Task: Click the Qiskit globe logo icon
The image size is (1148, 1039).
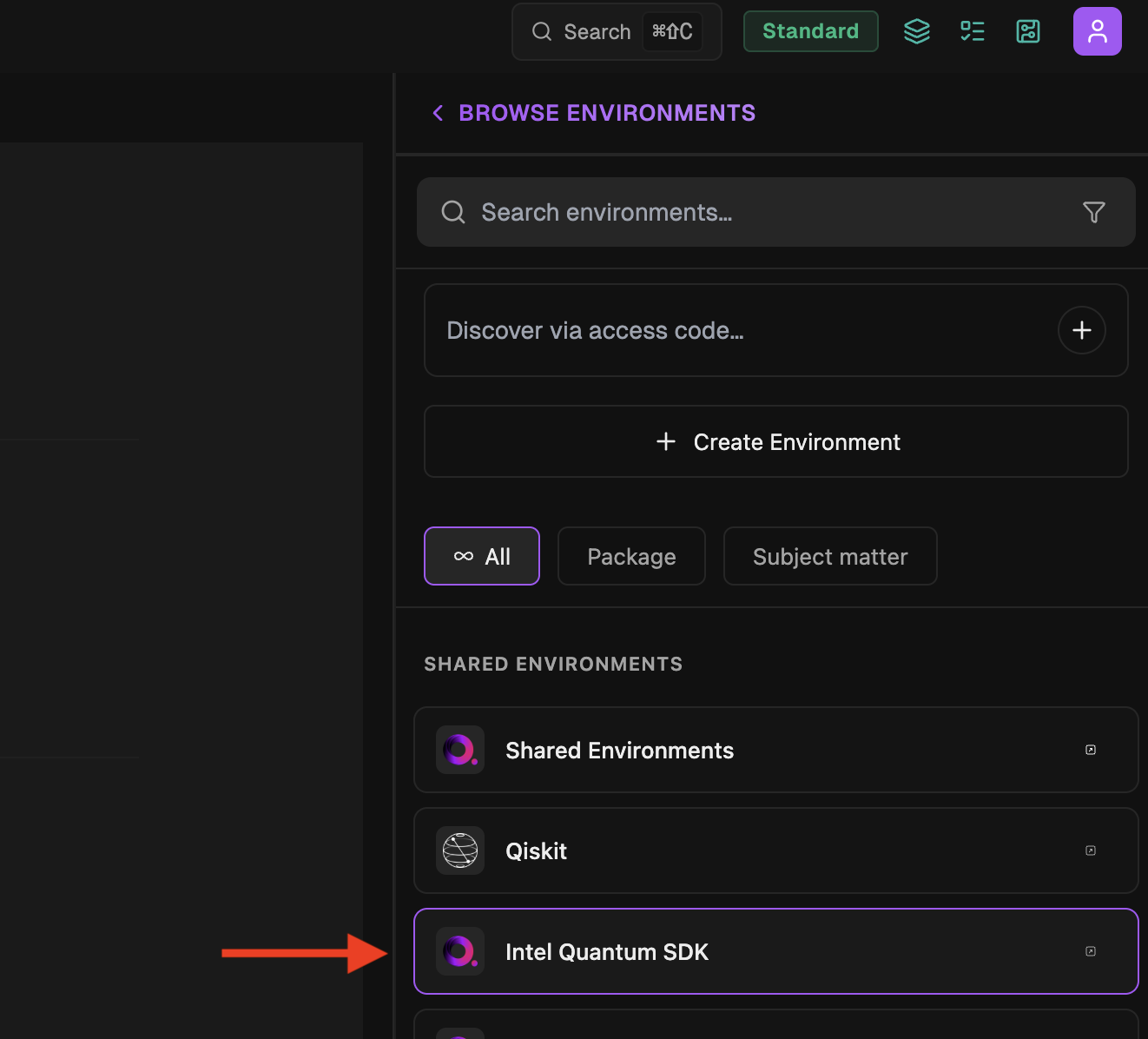Action: (x=460, y=850)
